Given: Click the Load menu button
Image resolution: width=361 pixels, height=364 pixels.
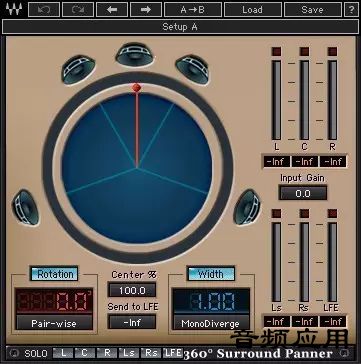Looking at the screenshot, I should pos(253,10).
